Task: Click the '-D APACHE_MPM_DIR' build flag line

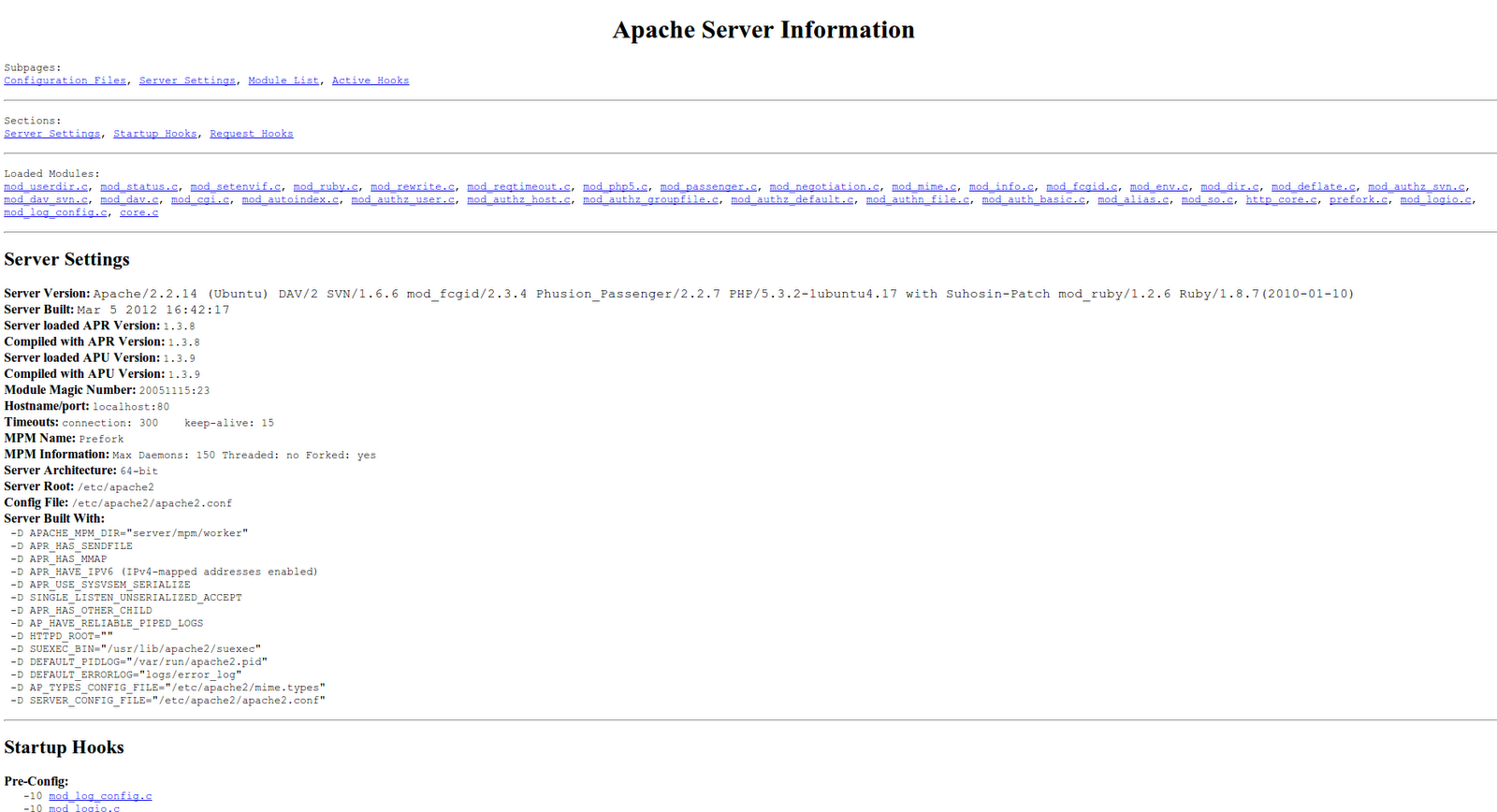Action: [x=129, y=533]
